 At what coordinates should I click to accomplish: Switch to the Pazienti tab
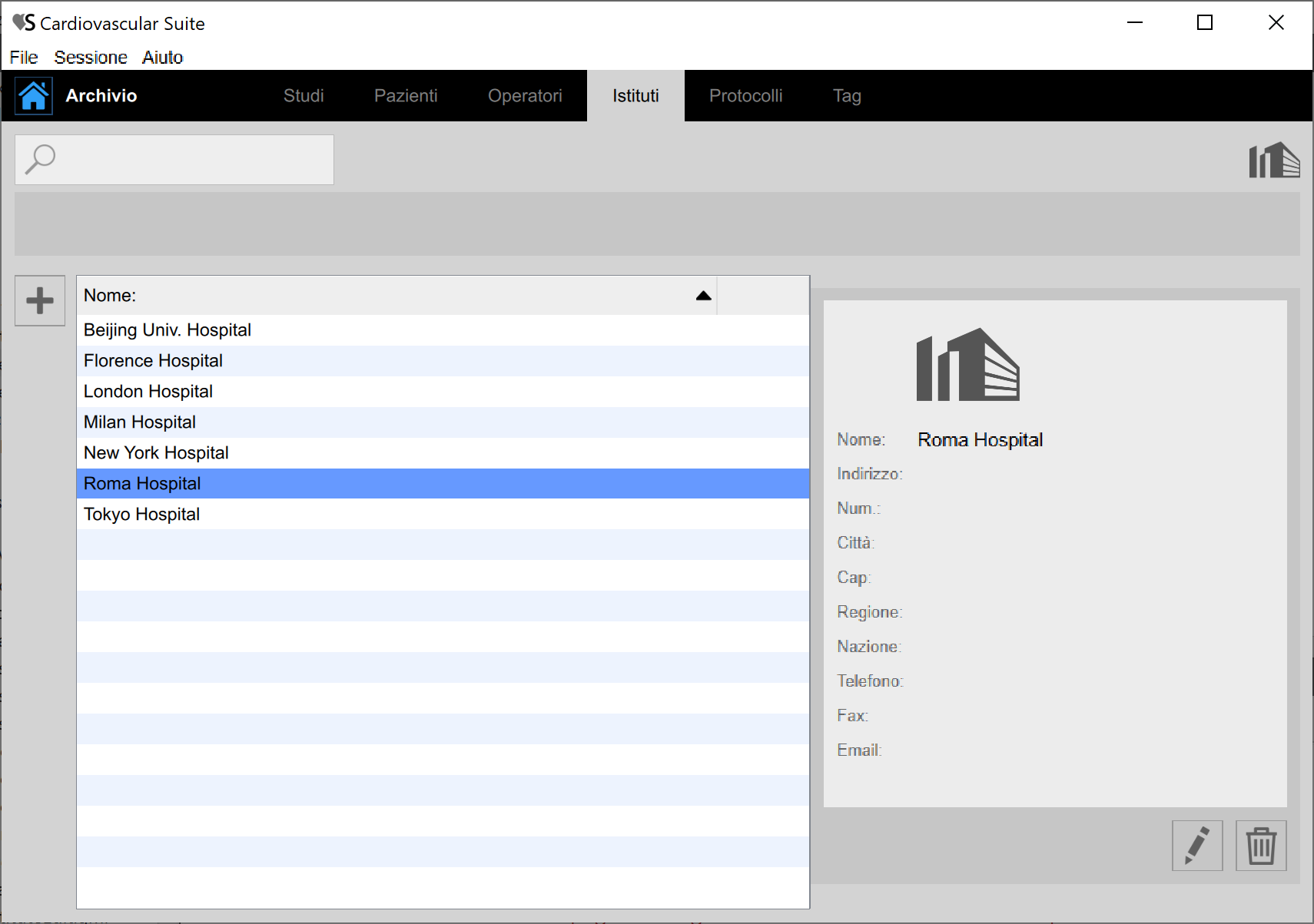tap(406, 96)
